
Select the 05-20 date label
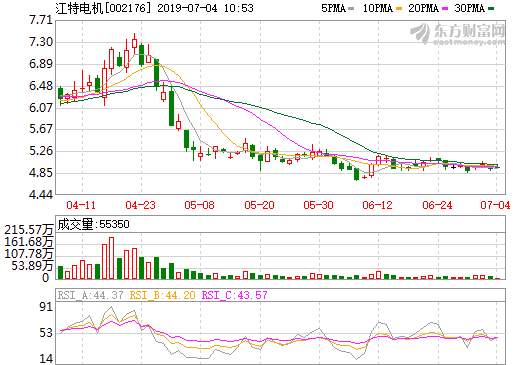point(259,205)
